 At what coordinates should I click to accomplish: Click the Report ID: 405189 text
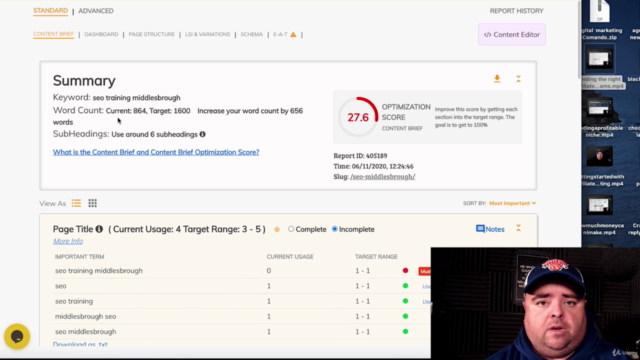[x=360, y=156]
